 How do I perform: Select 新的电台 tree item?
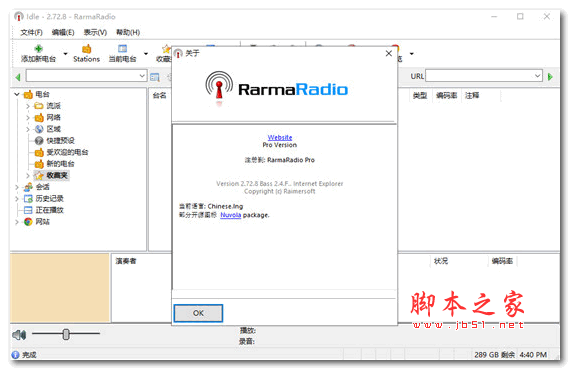(60, 164)
